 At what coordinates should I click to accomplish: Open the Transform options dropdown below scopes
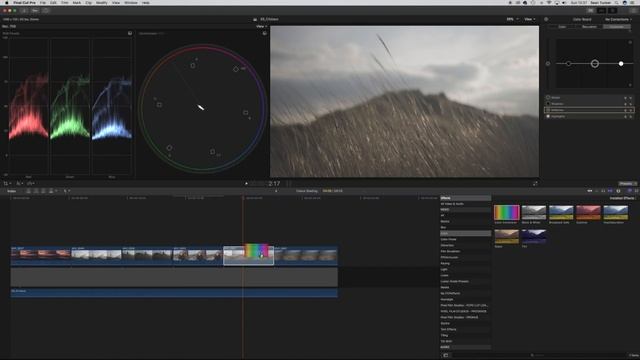(7, 184)
